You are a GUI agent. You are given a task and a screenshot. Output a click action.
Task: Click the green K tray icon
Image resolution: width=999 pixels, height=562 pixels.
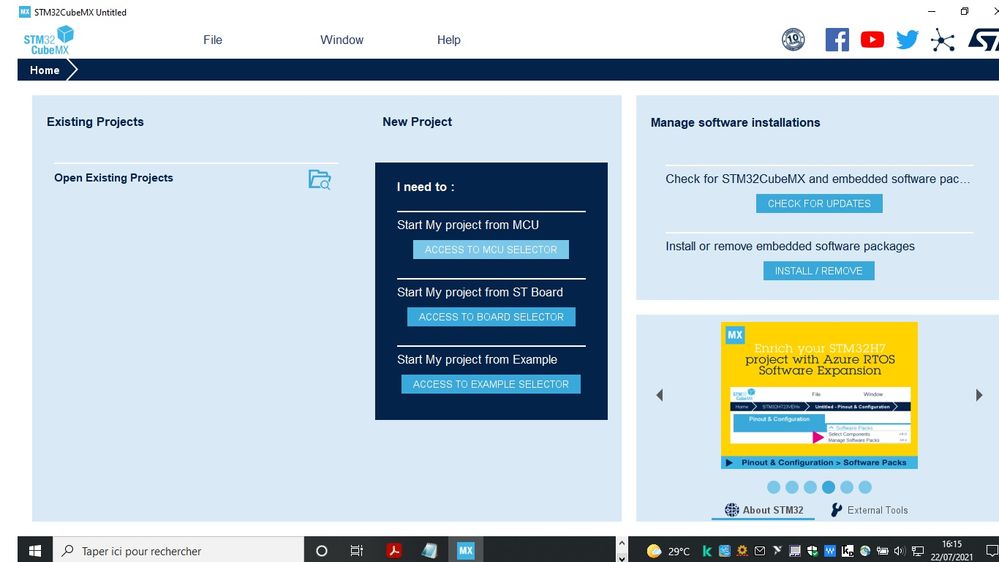pos(707,551)
